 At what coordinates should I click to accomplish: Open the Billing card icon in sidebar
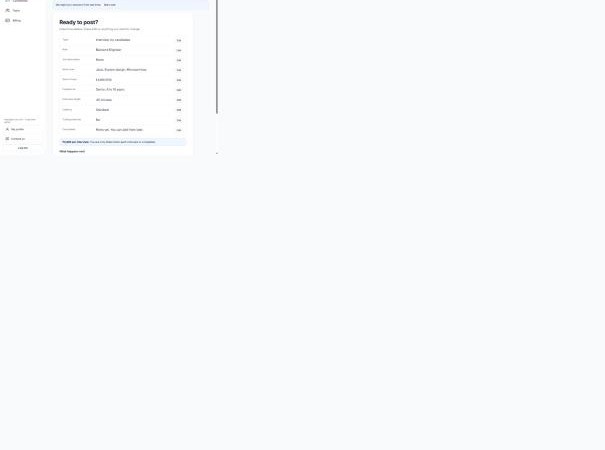point(7,20)
